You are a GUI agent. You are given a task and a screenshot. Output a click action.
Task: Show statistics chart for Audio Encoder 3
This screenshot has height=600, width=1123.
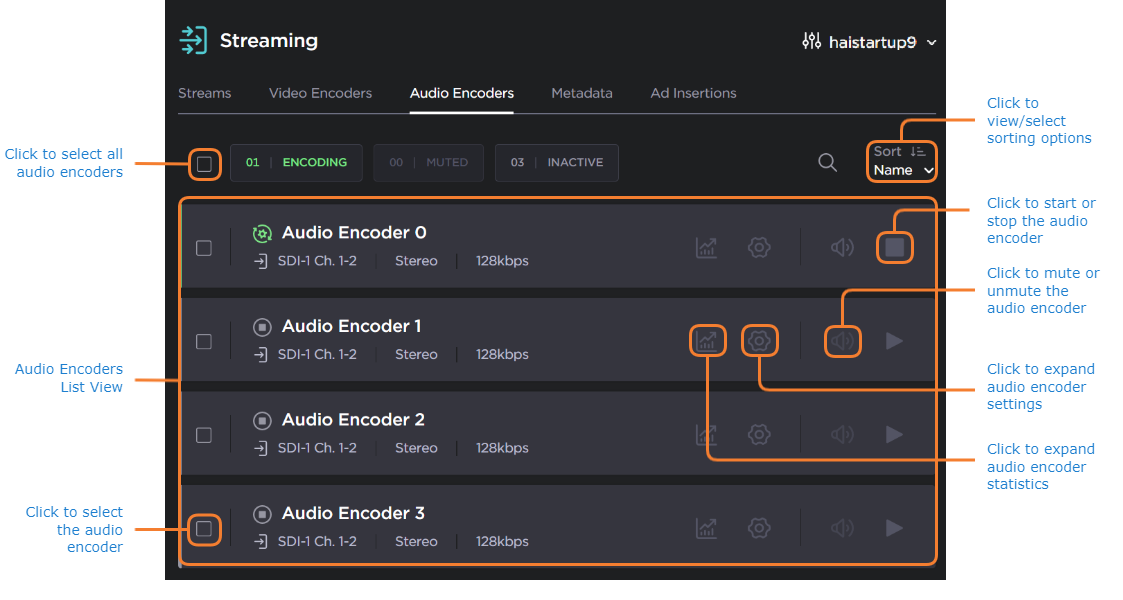(707, 528)
